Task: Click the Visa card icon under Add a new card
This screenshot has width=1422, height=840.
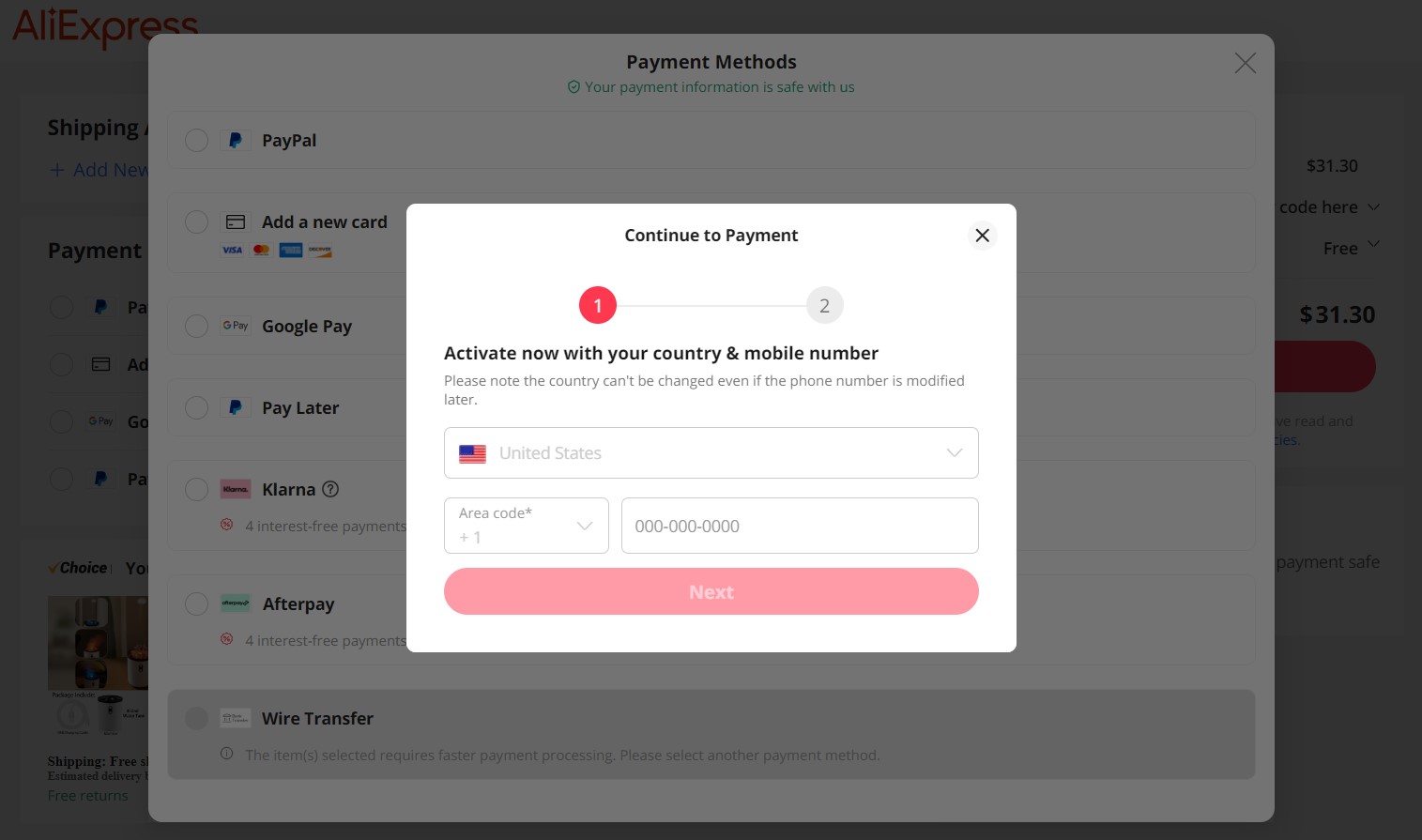Action: pos(232,250)
